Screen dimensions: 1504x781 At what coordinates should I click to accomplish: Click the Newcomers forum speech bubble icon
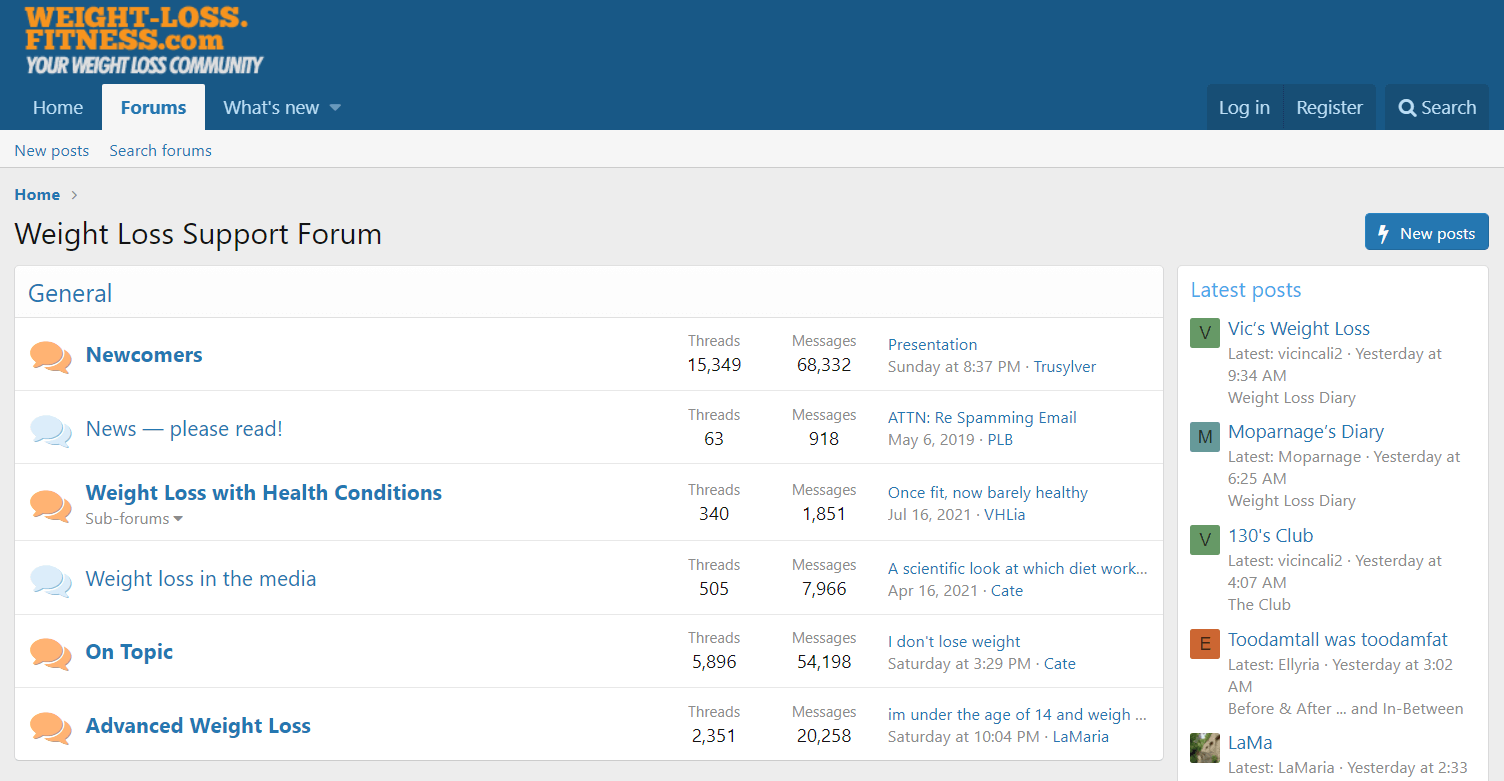51,356
